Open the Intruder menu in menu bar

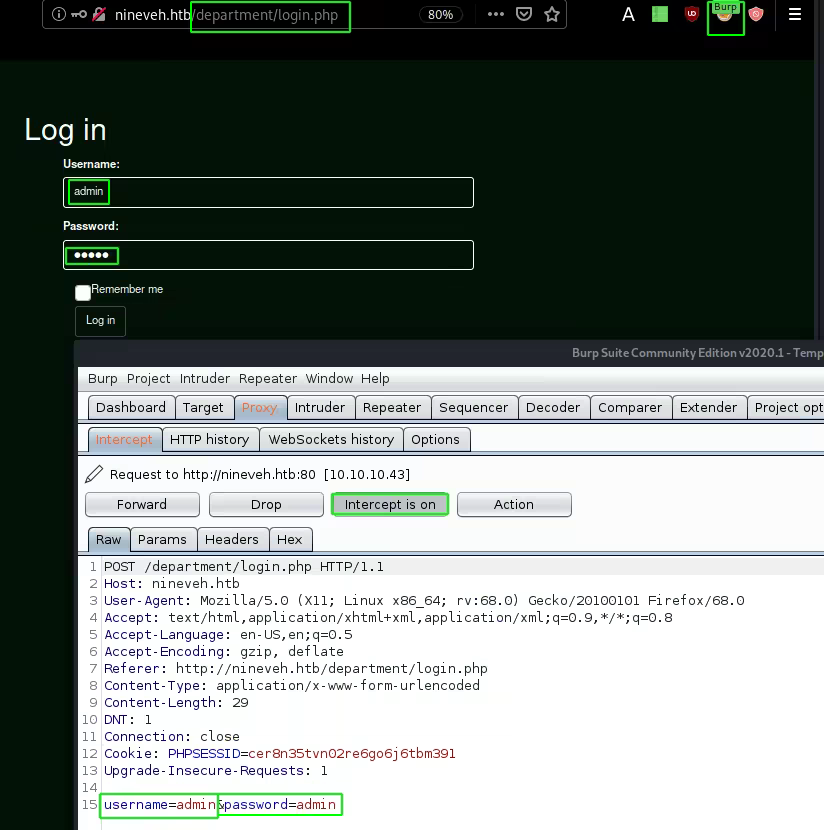click(205, 378)
